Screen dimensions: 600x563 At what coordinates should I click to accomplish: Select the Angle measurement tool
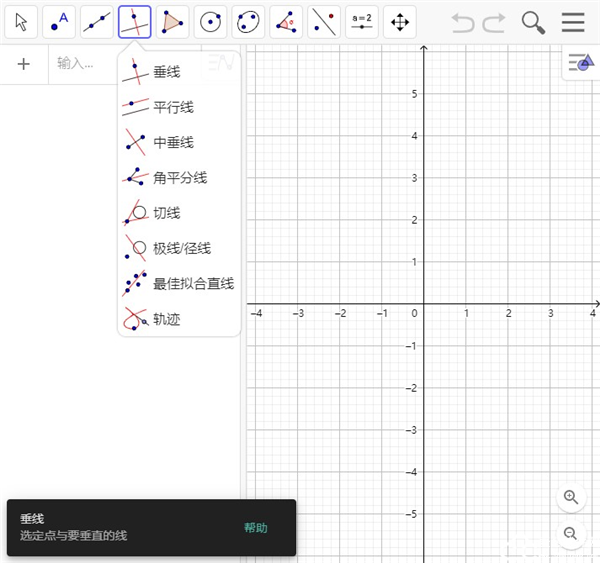point(286,22)
